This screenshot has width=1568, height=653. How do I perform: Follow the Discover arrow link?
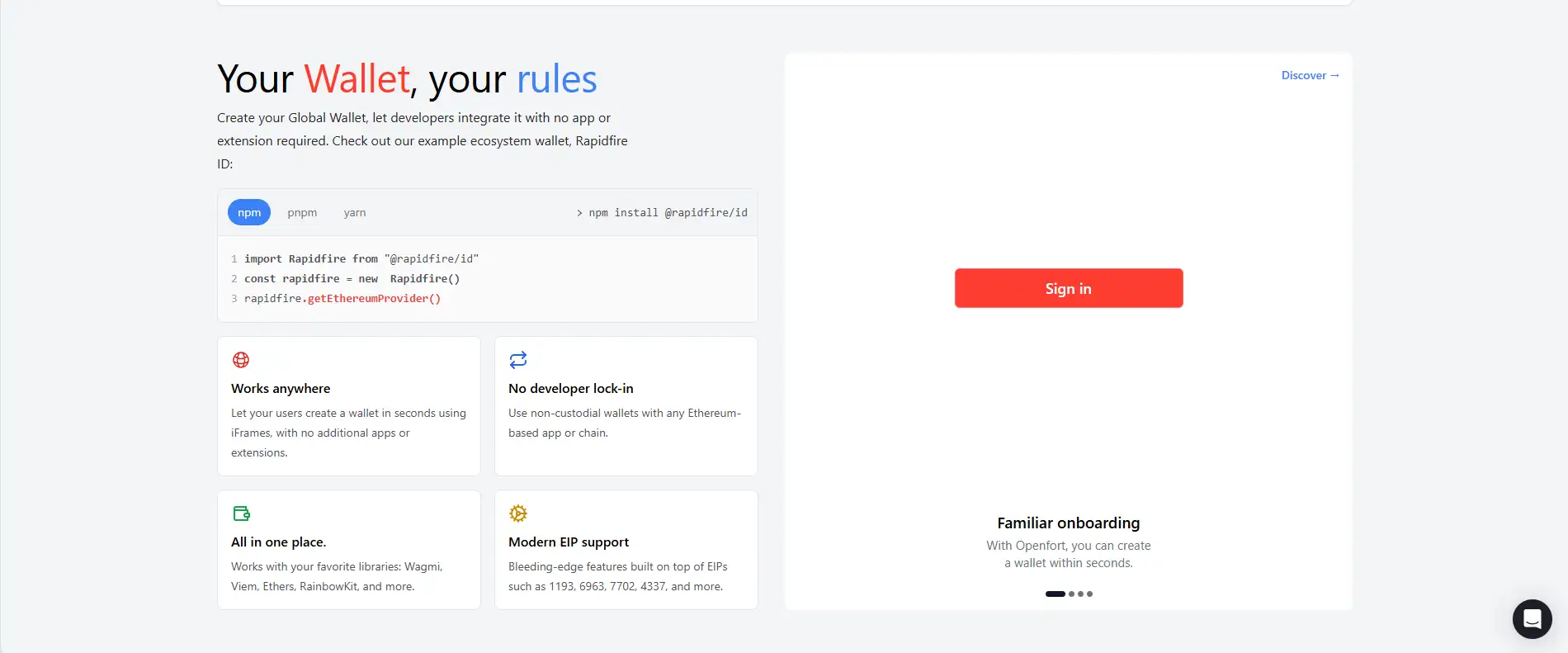coord(1310,75)
